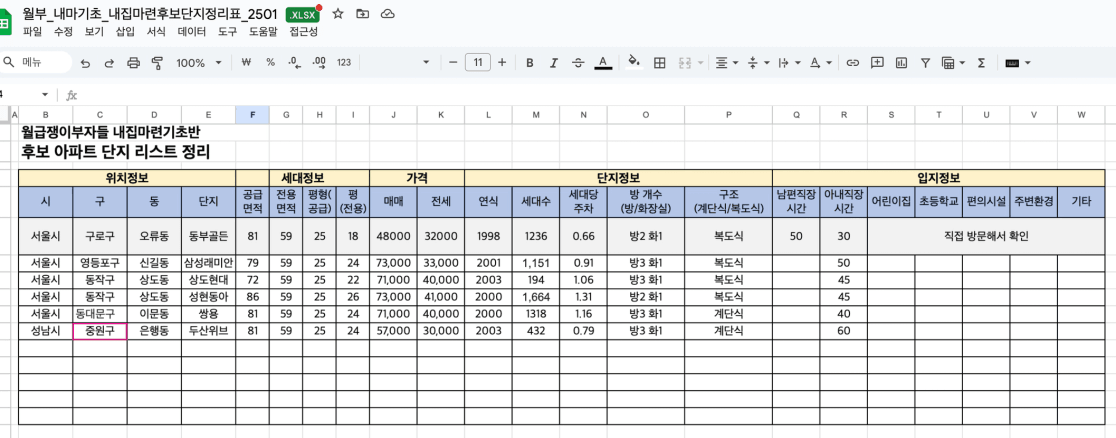
Task: Open vertical align dropdown
Action: coord(757,63)
